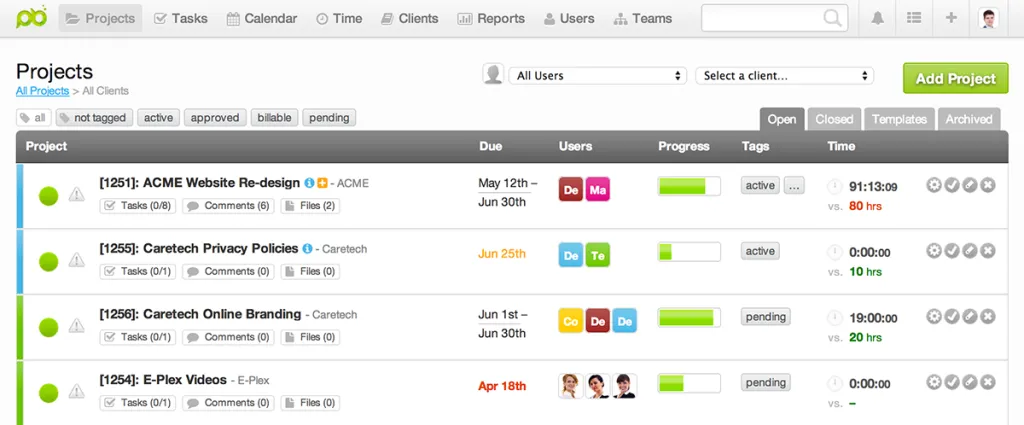Click the plus quick-add icon in top bar
The image size is (1024, 425).
[x=950, y=18]
